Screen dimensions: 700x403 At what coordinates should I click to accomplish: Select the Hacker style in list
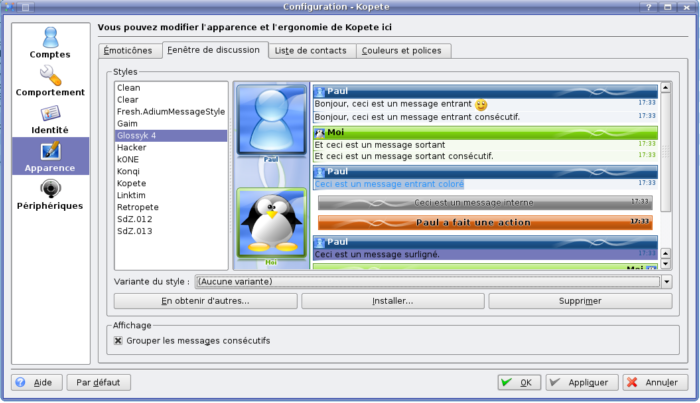point(132,148)
